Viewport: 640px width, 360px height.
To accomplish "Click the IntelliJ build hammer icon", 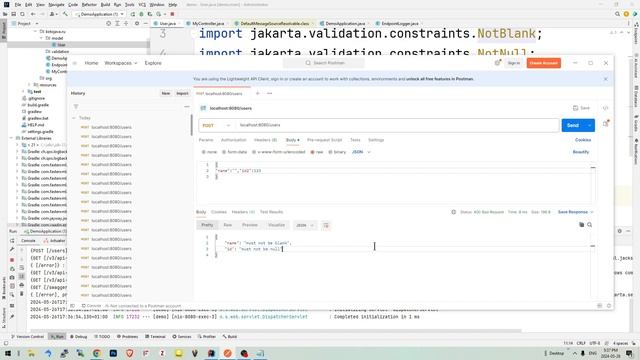I will click(65, 14).
